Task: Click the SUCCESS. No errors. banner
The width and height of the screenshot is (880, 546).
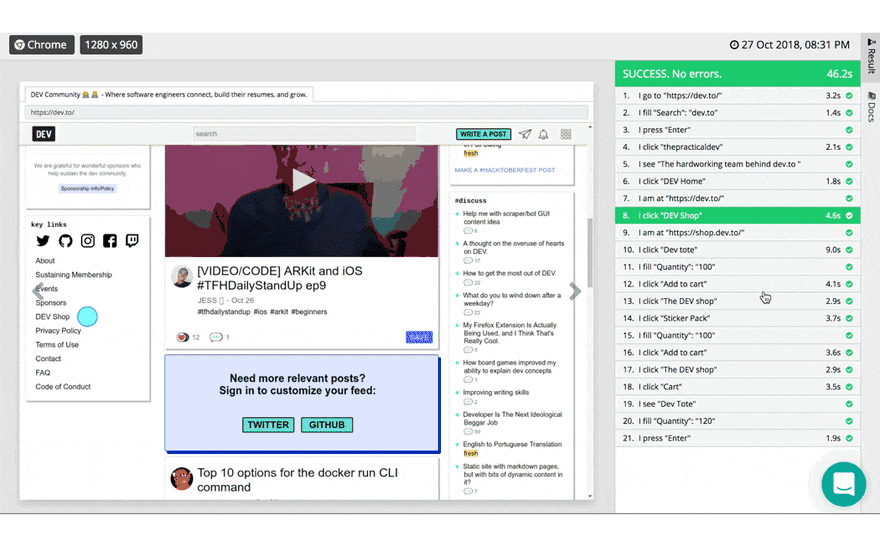Action: coord(737,74)
